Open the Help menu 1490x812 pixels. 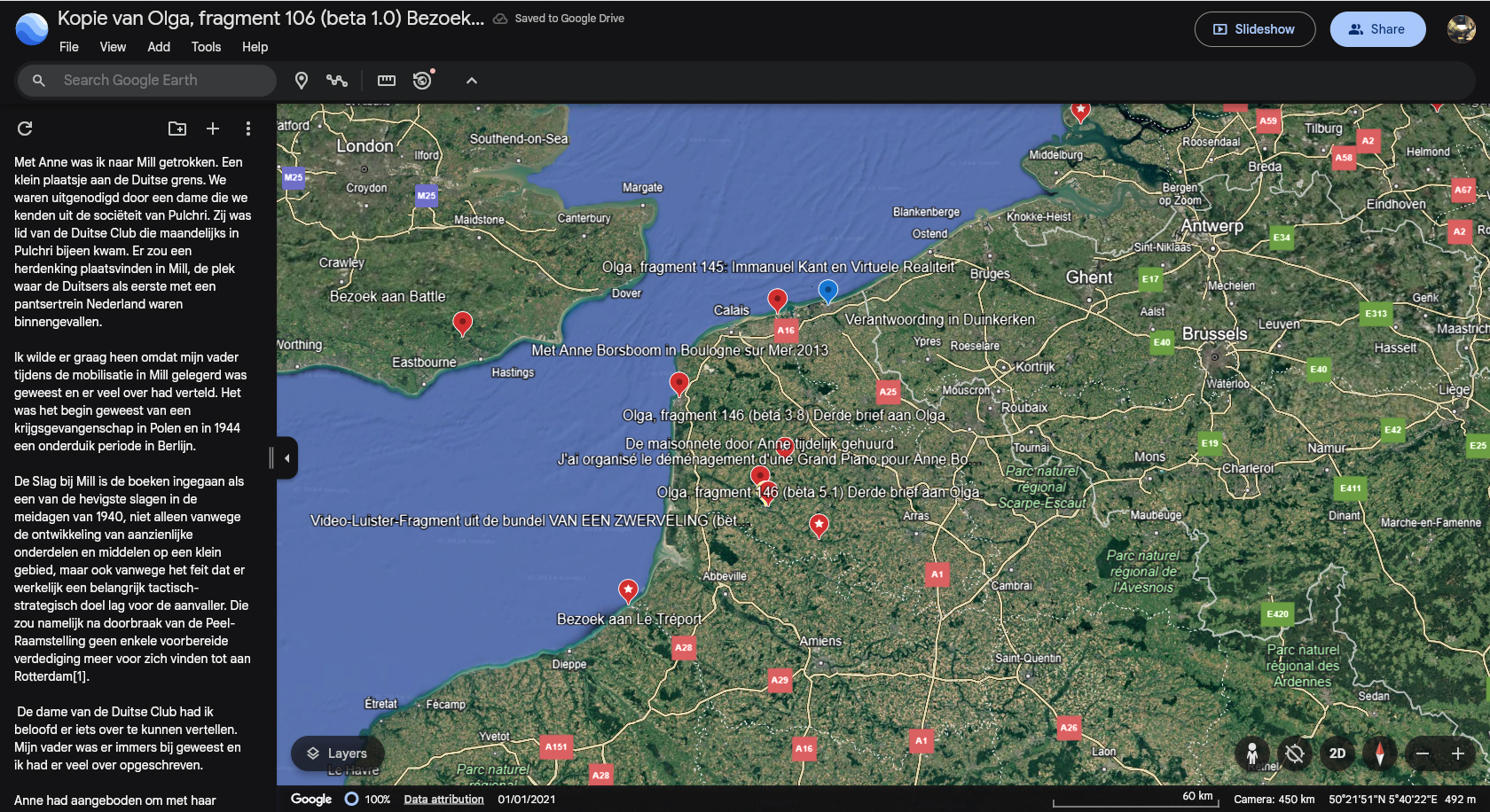pos(255,47)
